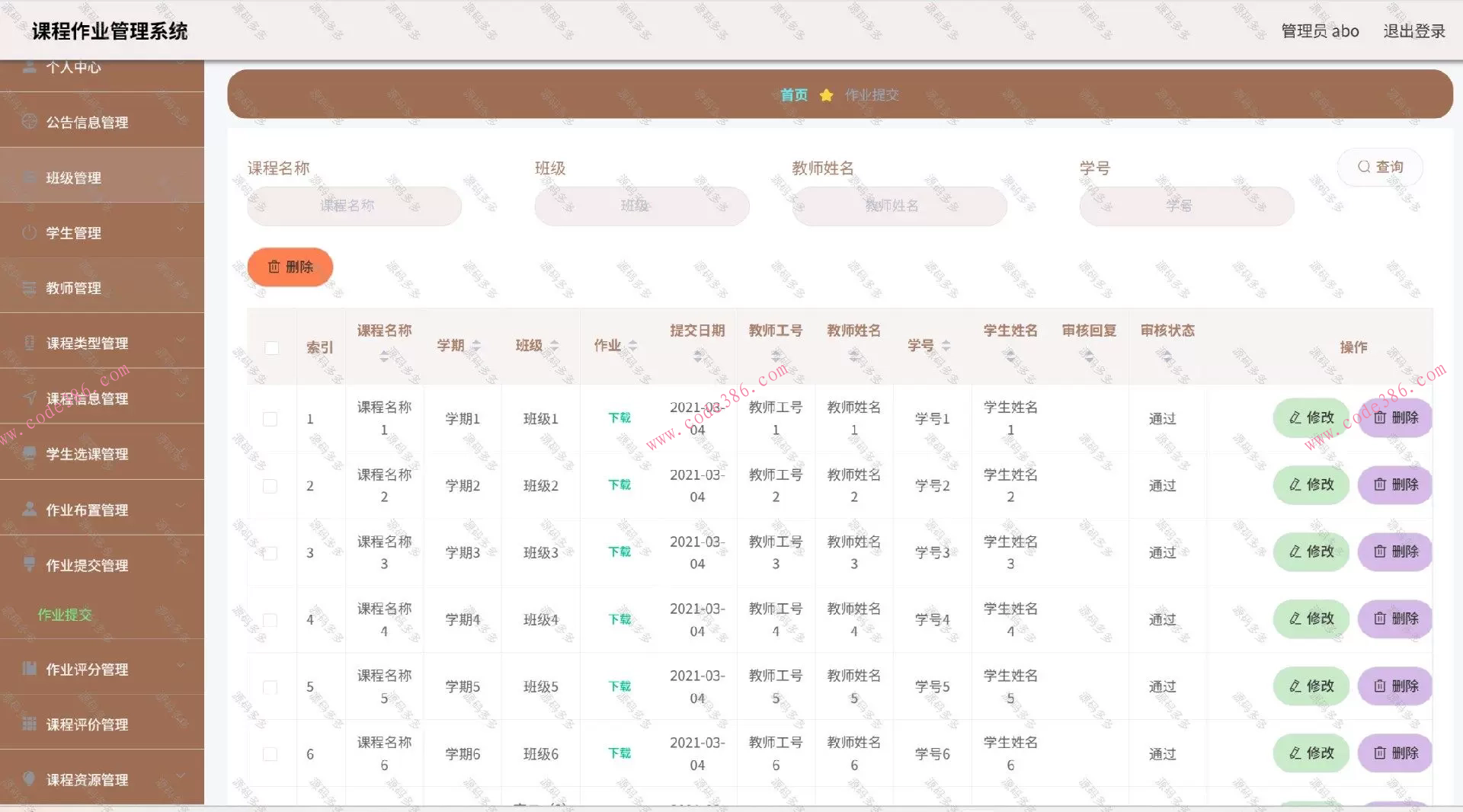Expand 课程类型管理 submenu chevron
The image size is (1463, 812).
click(181, 340)
